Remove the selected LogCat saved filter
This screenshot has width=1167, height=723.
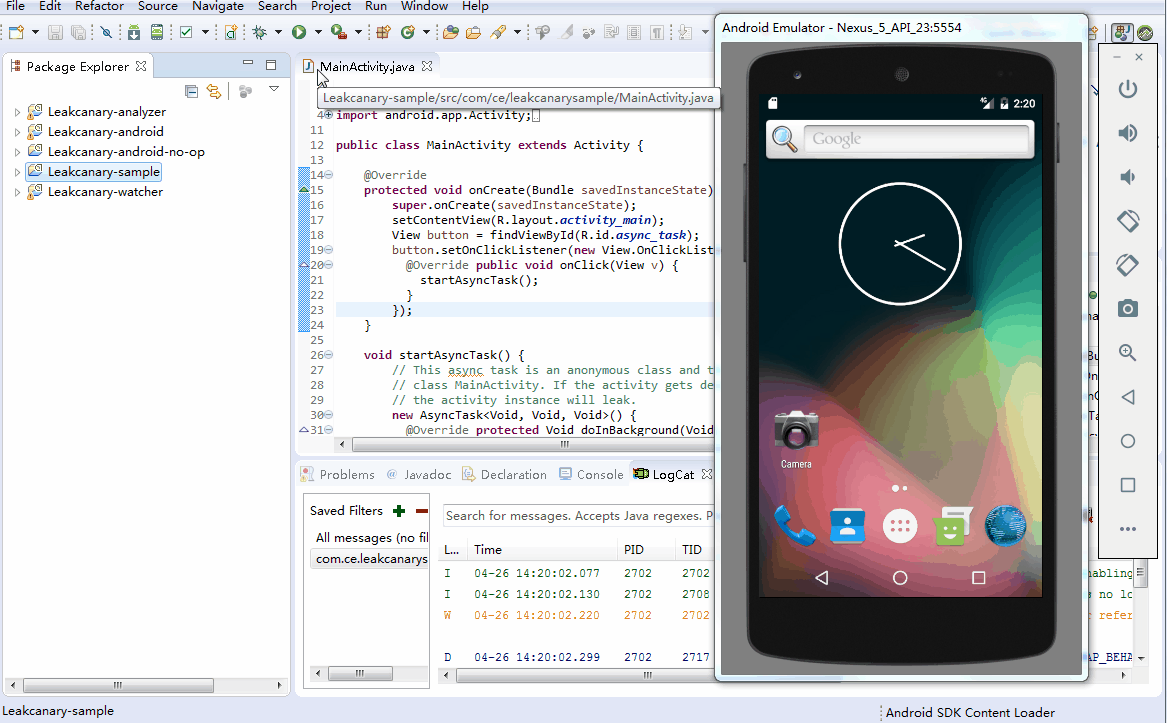coord(422,511)
